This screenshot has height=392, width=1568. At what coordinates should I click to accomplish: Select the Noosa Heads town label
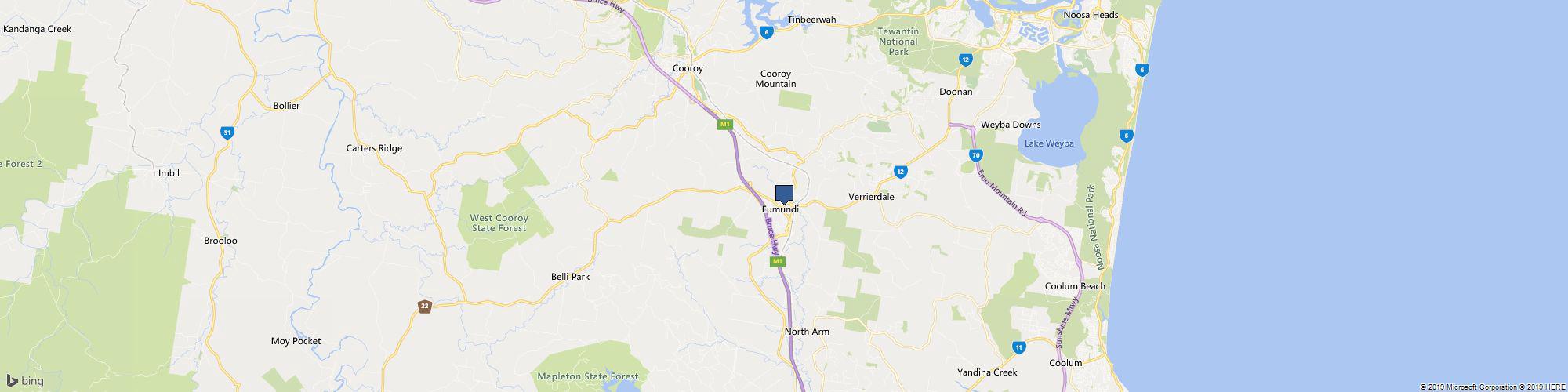[1091, 15]
